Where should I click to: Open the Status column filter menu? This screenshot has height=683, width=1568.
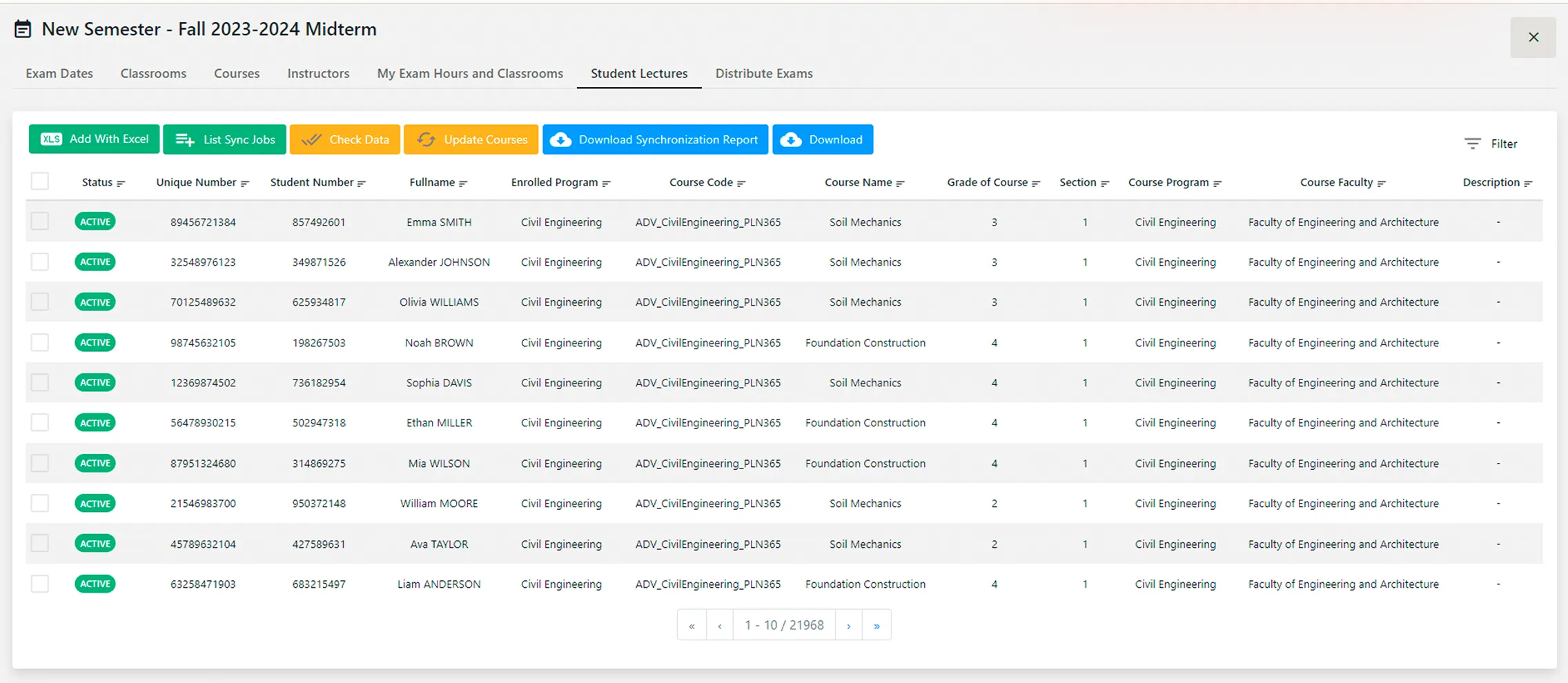(x=121, y=184)
